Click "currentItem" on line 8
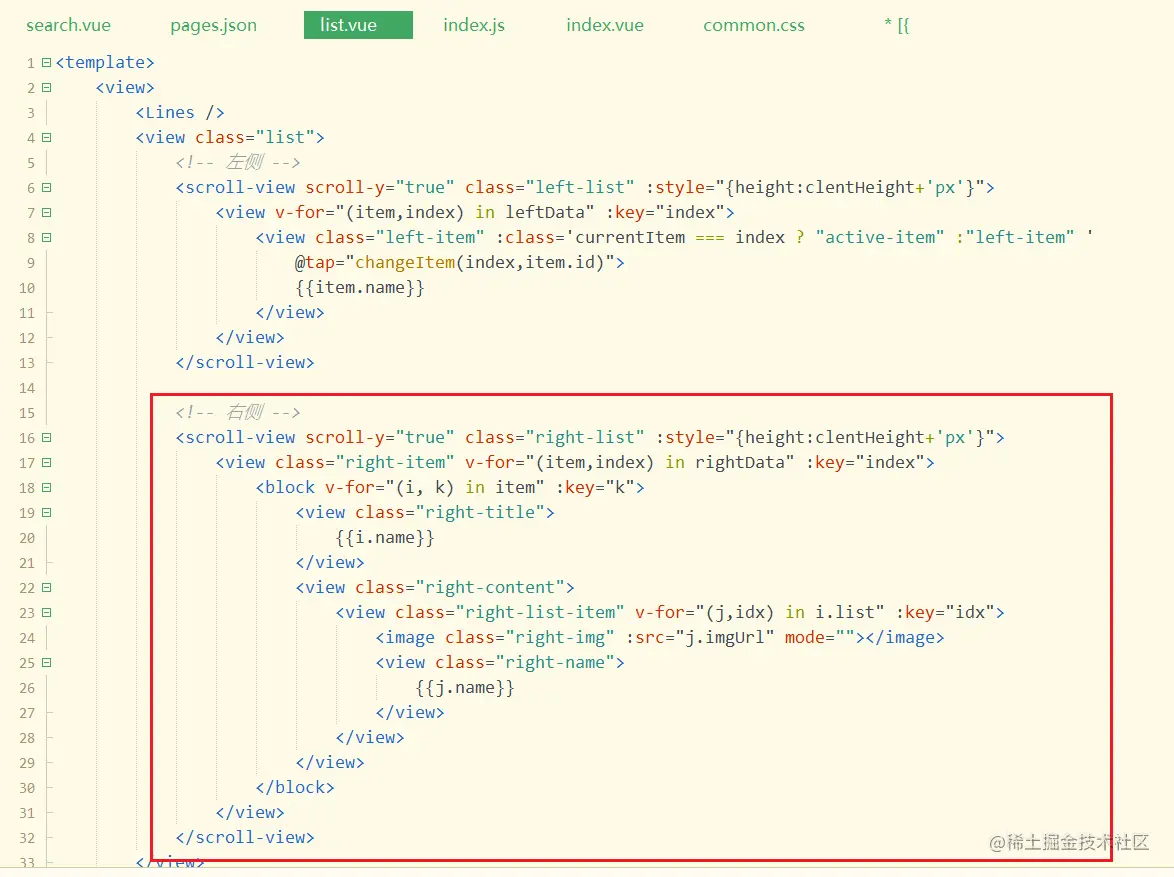The image size is (1174, 877). coord(630,237)
